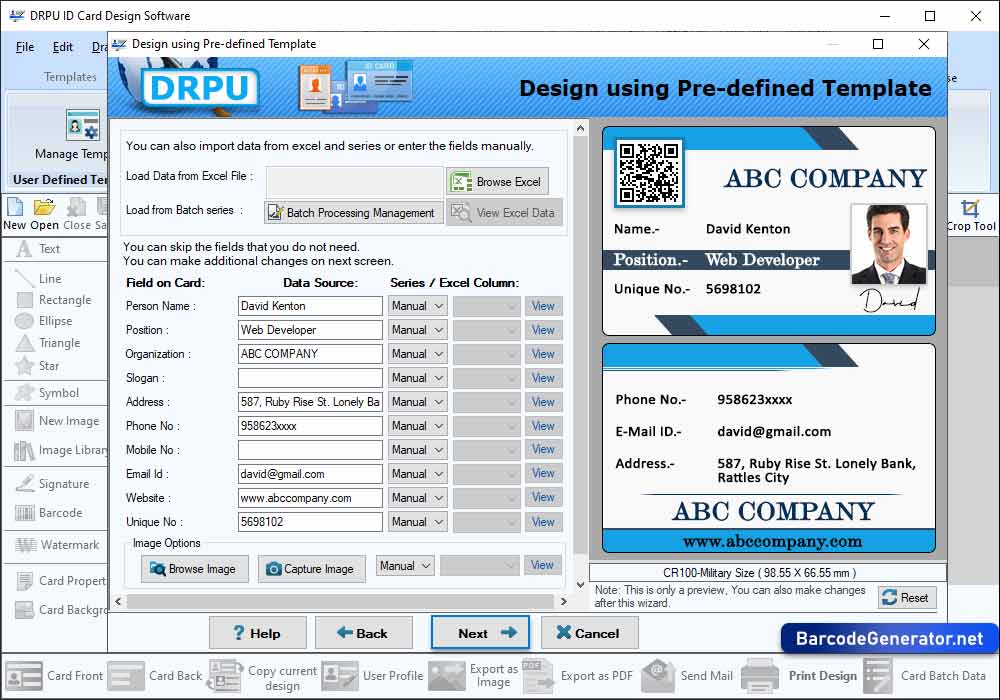This screenshot has width=1000, height=700.
Task: Open the Symbol tool
Action: tap(48, 393)
